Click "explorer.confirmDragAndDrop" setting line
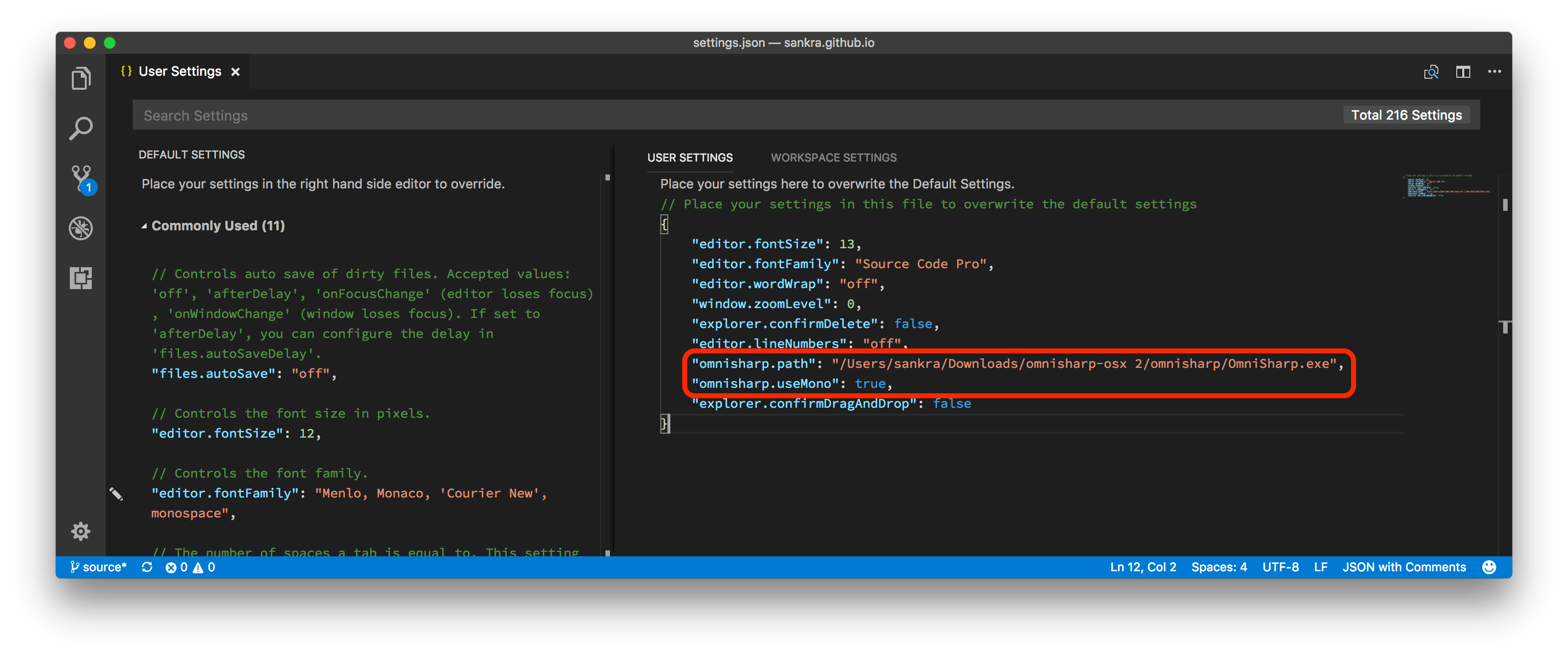The image size is (1568, 658). click(831, 404)
